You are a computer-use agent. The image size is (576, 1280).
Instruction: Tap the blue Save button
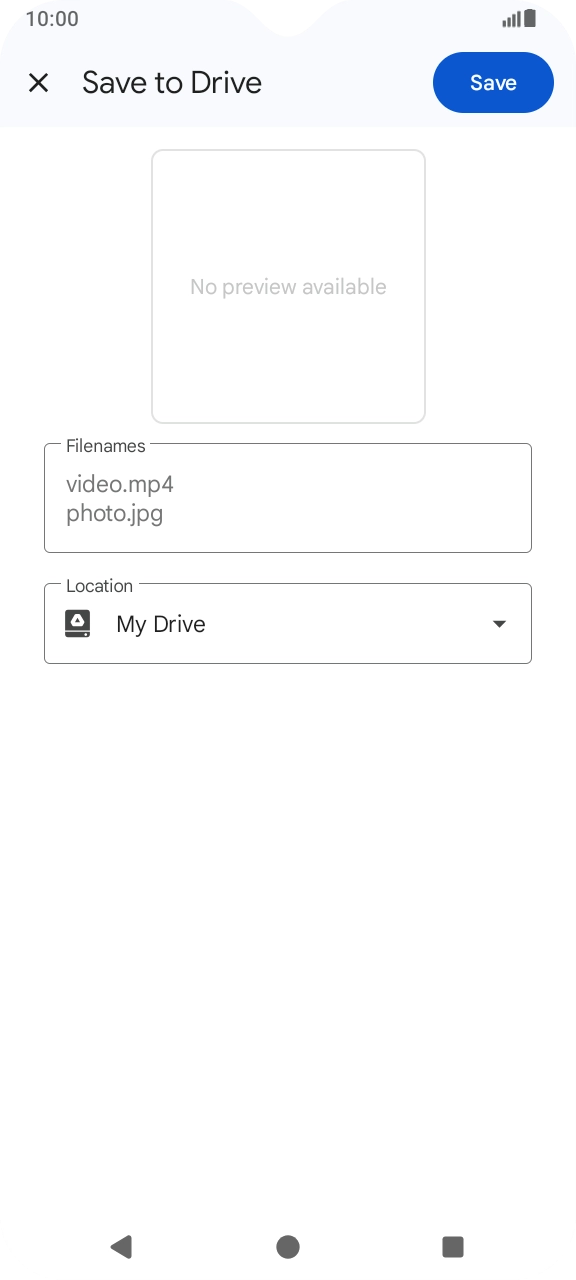[493, 83]
